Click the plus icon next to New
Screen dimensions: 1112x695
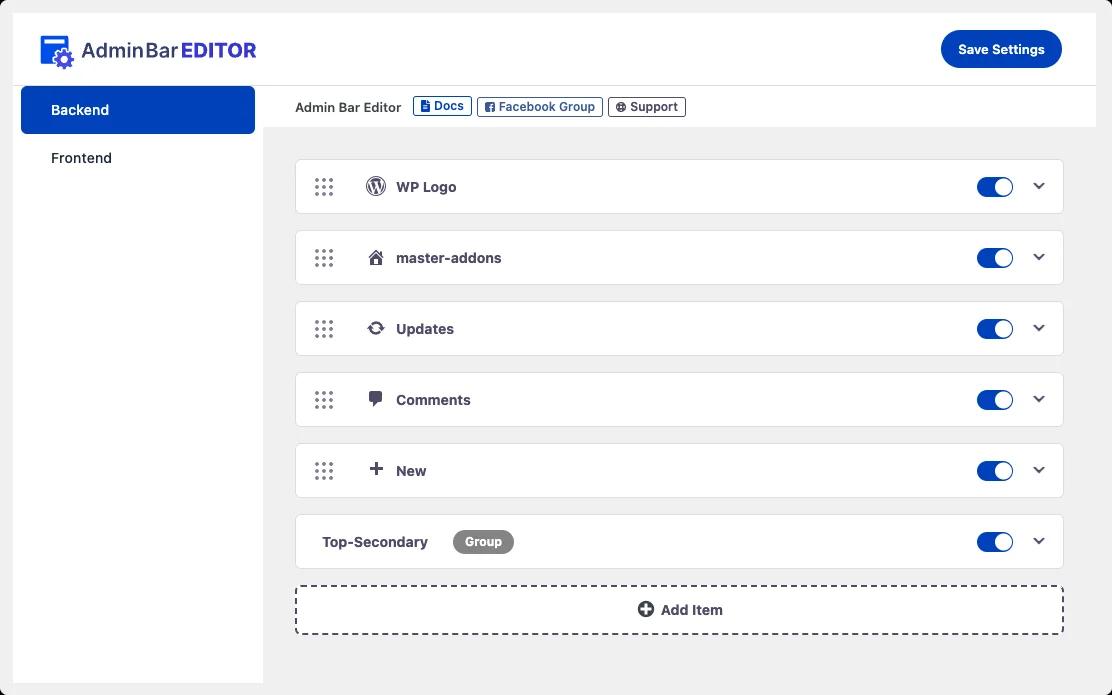pos(375,470)
